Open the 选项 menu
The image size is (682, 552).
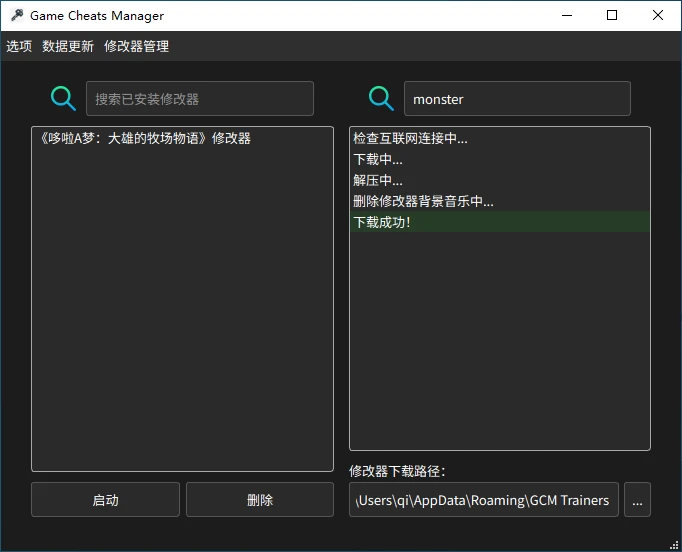coord(19,46)
